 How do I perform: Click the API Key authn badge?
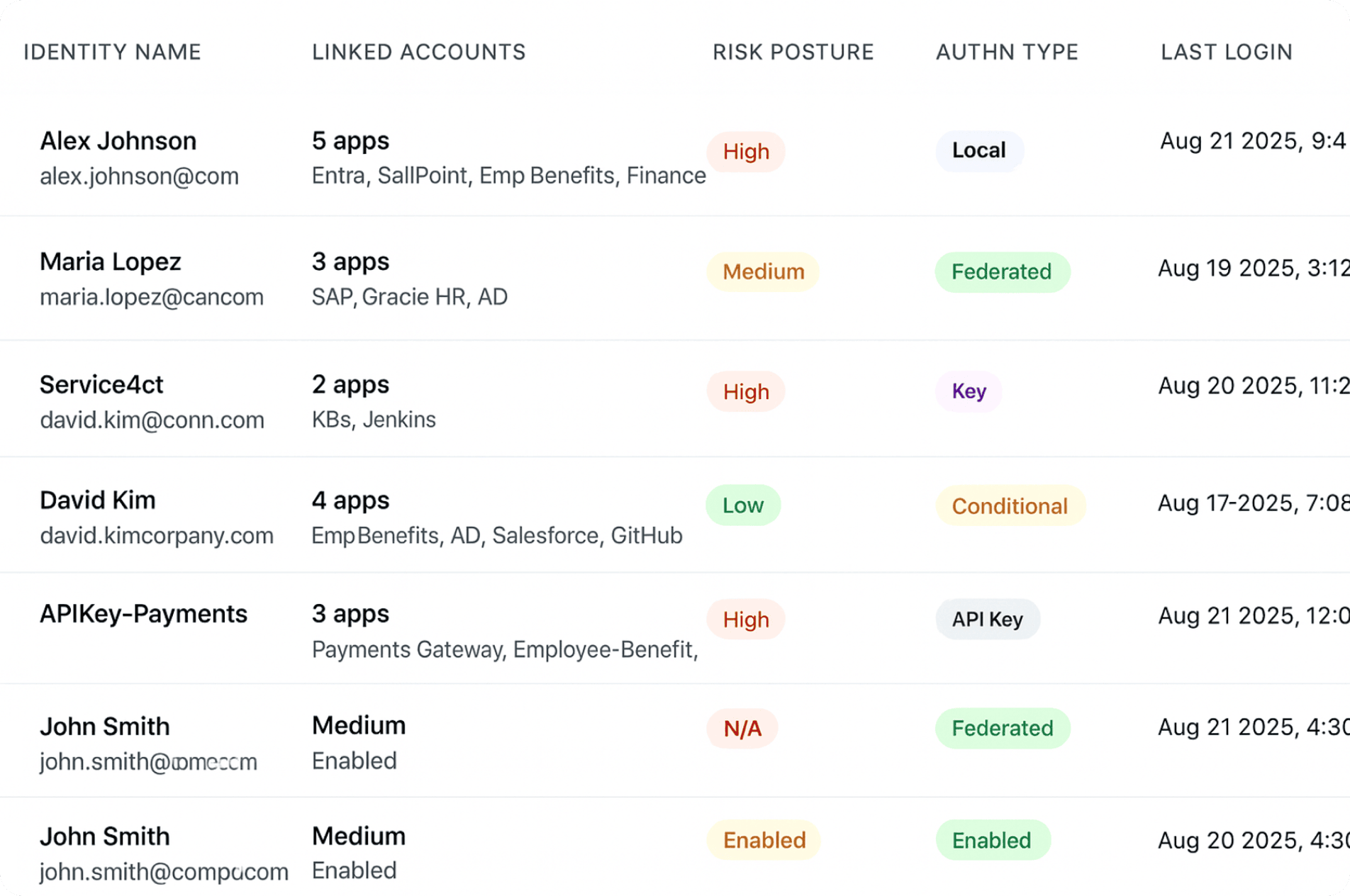coord(987,620)
